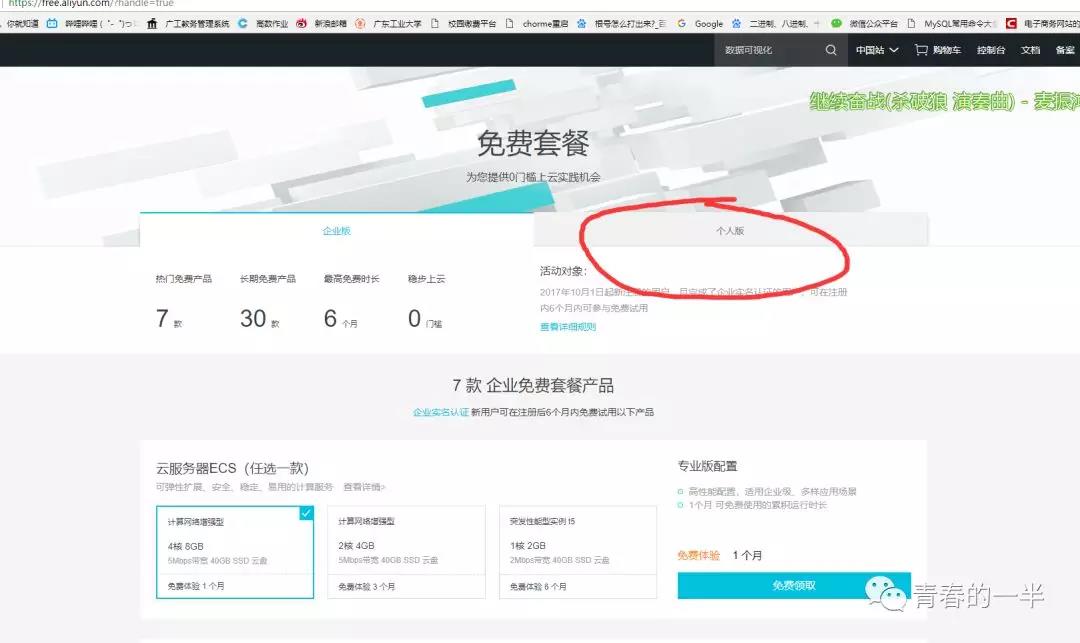Viewport: 1080px width, 643px height.
Task: Click the 免费领取 button
Action: pyautogui.click(x=793, y=586)
